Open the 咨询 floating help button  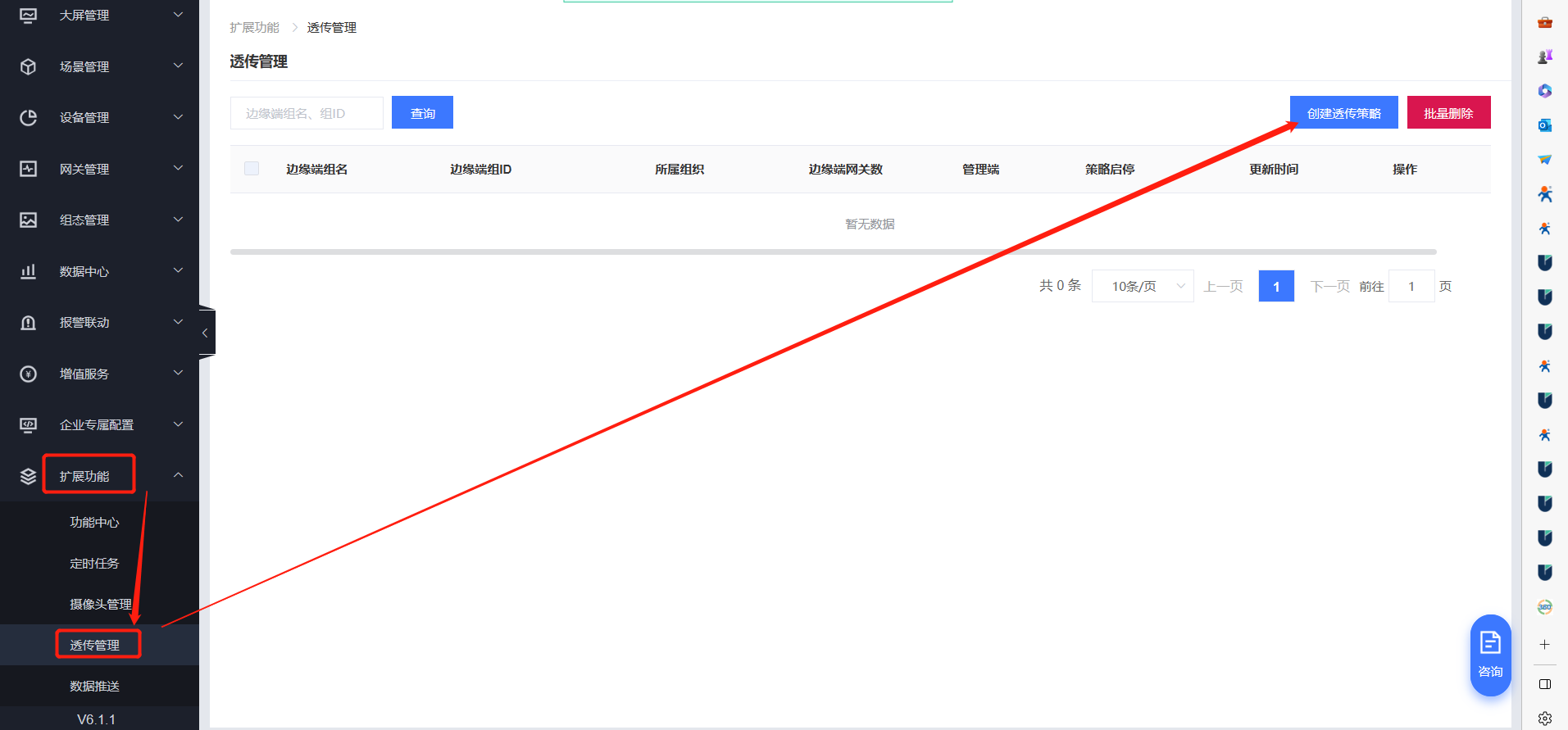coord(1490,655)
